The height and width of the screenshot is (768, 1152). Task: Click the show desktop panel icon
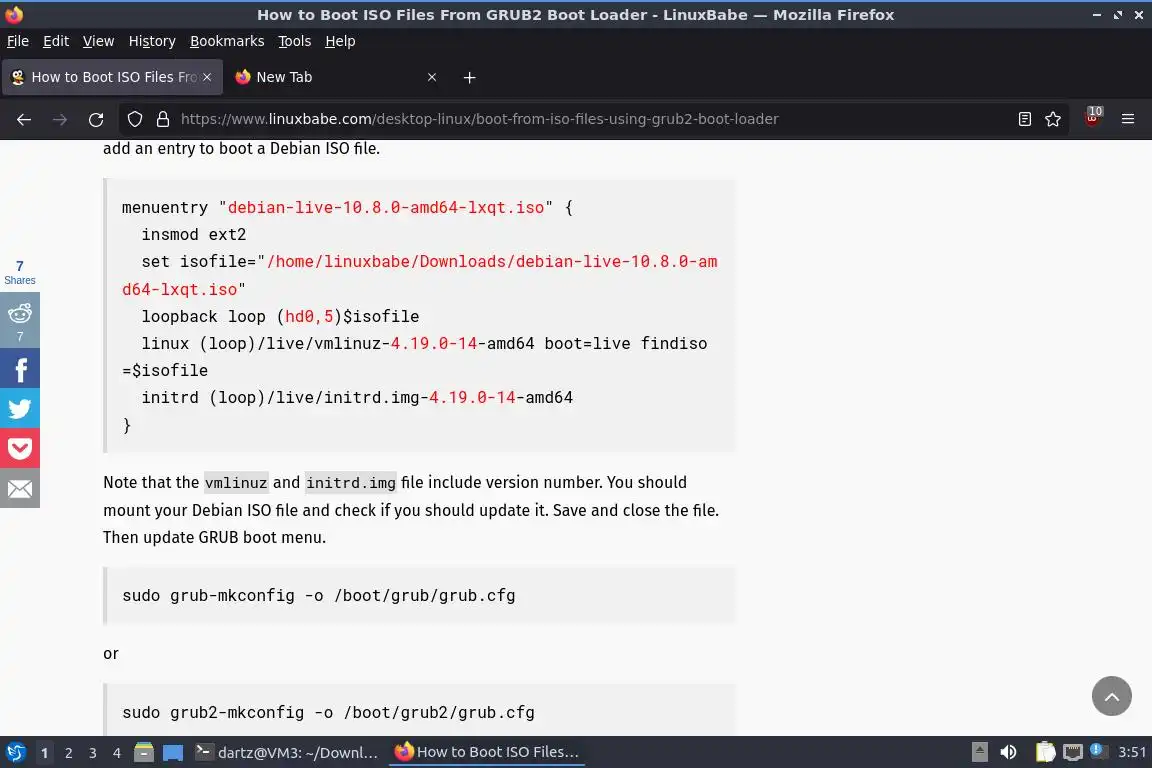click(x=173, y=753)
